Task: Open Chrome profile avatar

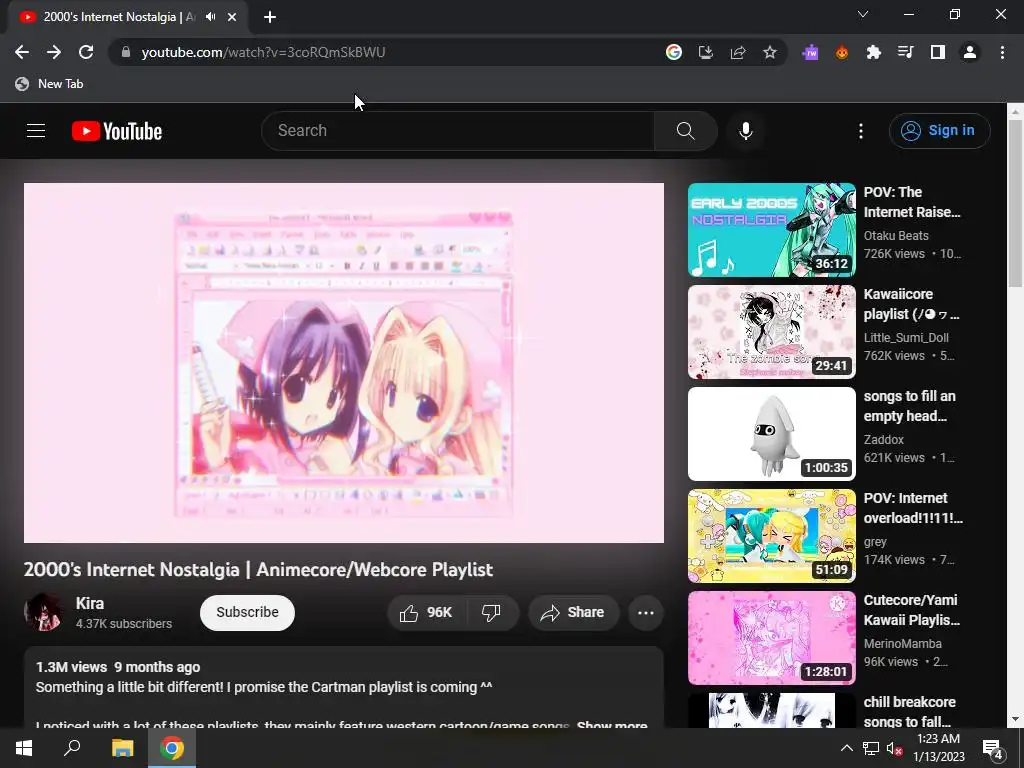Action: (970, 52)
